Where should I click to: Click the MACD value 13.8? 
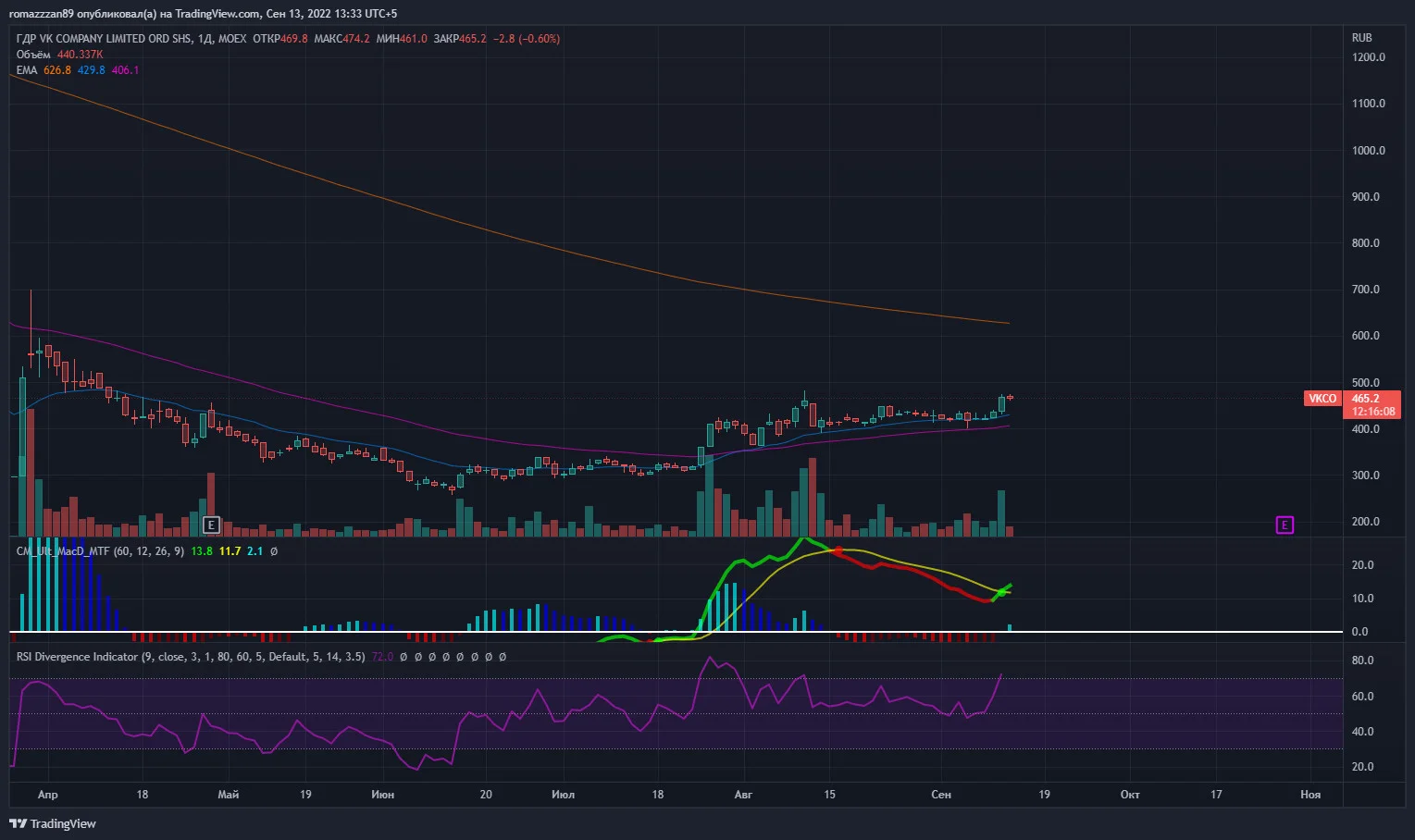coord(202,551)
